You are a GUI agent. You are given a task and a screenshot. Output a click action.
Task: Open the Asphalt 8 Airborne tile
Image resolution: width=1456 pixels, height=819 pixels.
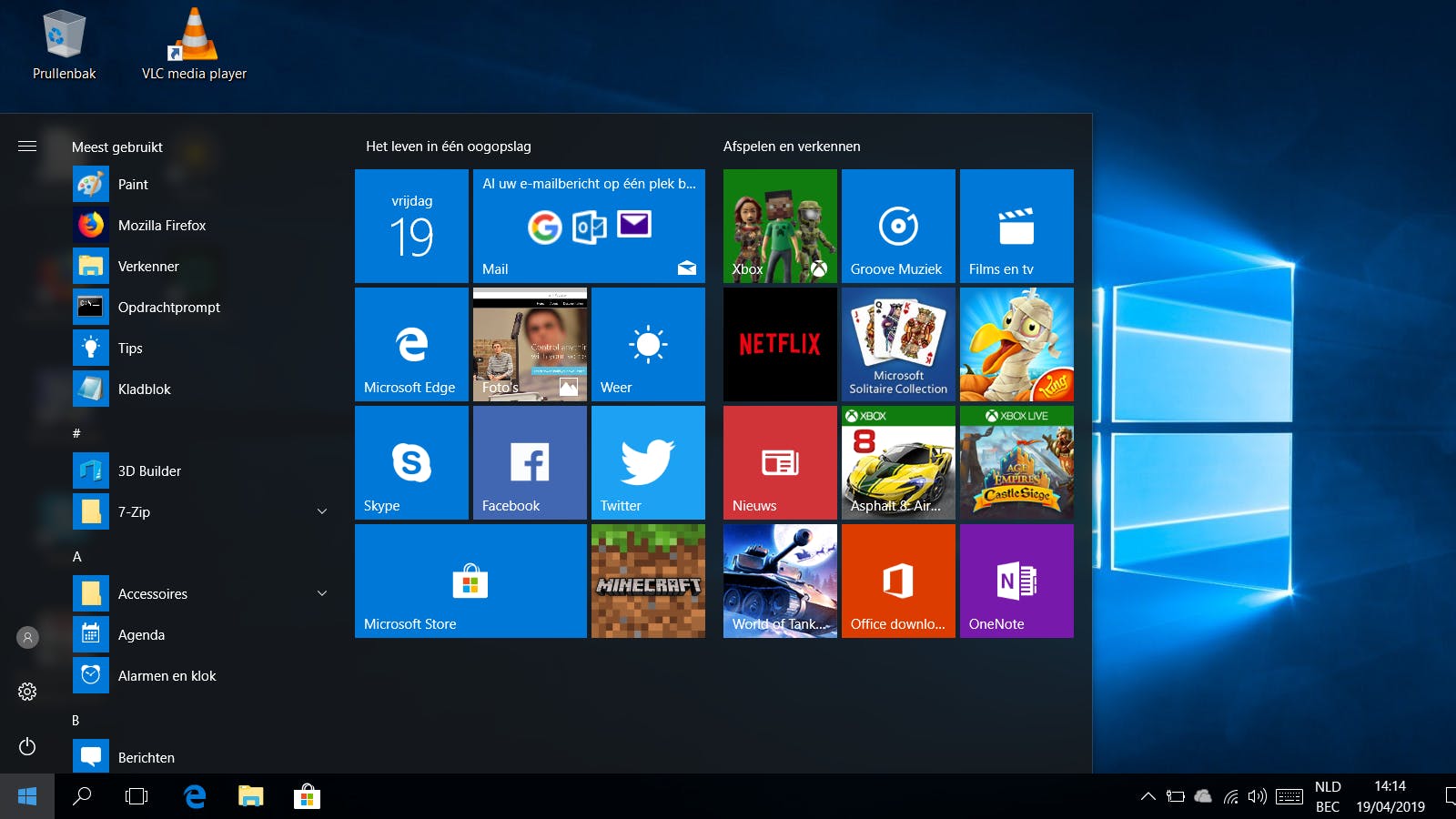click(x=898, y=462)
